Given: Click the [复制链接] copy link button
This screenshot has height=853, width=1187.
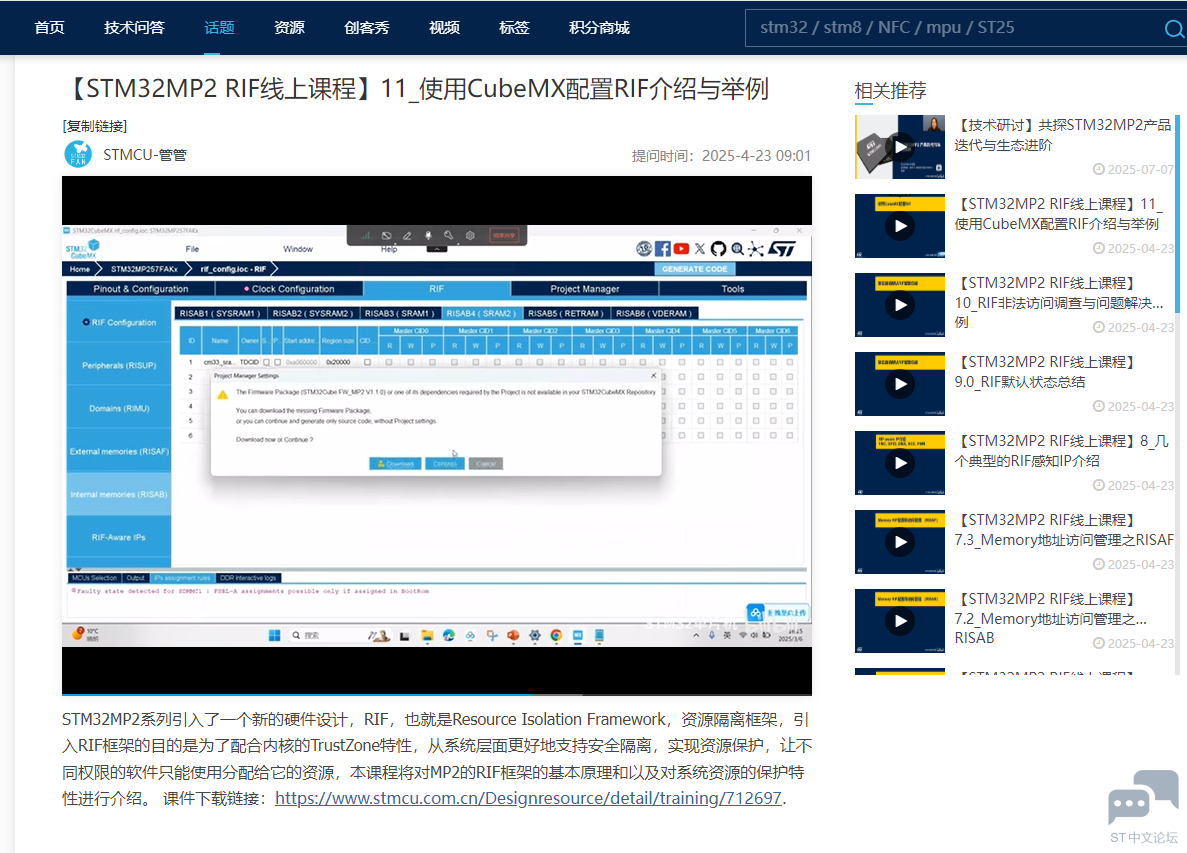Looking at the screenshot, I should pos(95,126).
